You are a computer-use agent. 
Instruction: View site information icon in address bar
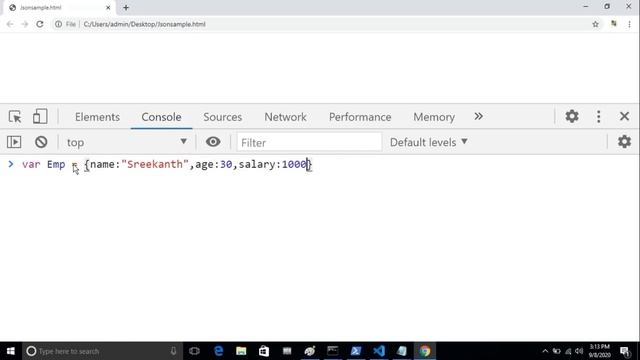point(58,24)
